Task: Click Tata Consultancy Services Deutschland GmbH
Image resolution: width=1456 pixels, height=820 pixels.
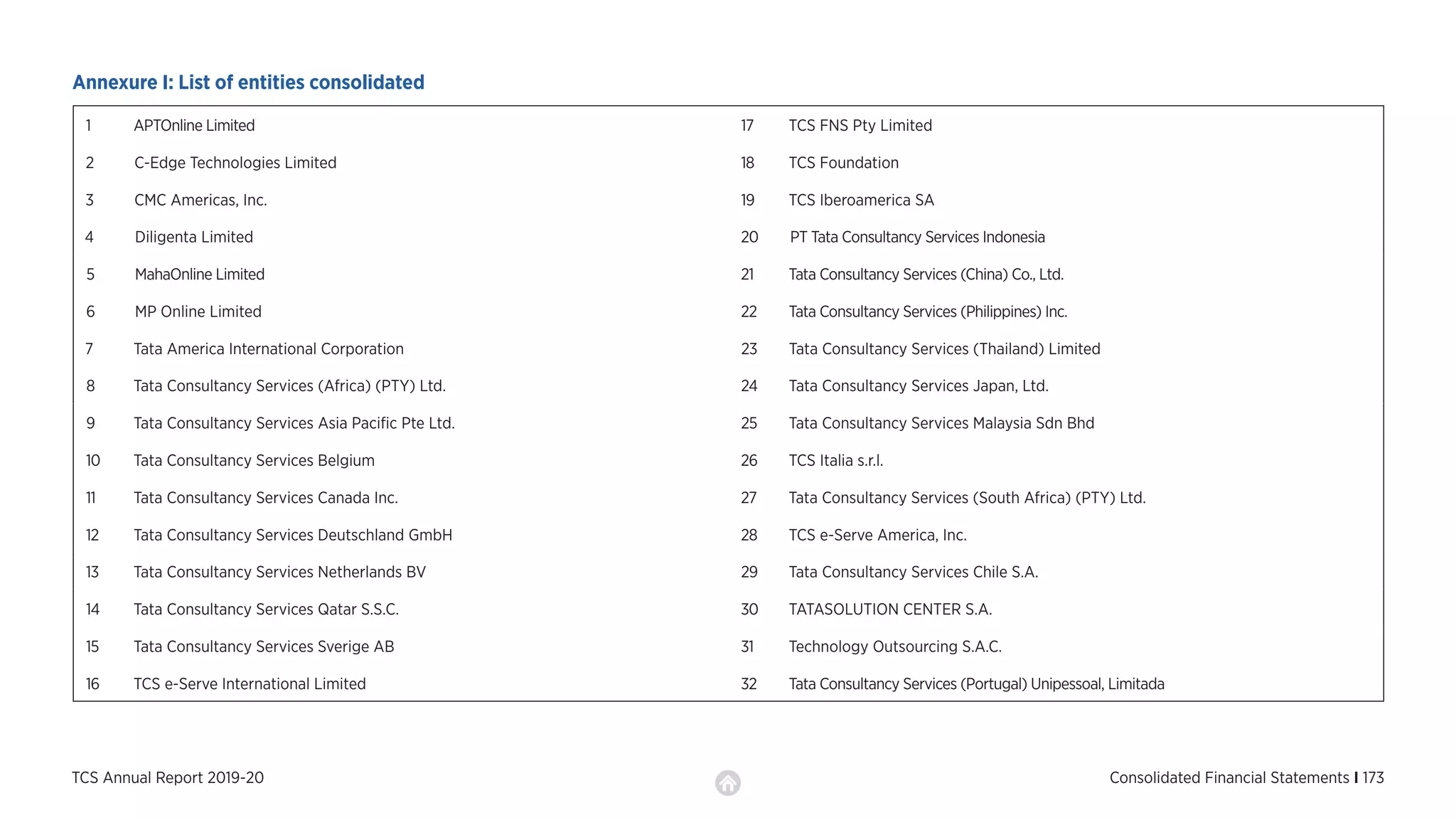Action: coord(293,535)
